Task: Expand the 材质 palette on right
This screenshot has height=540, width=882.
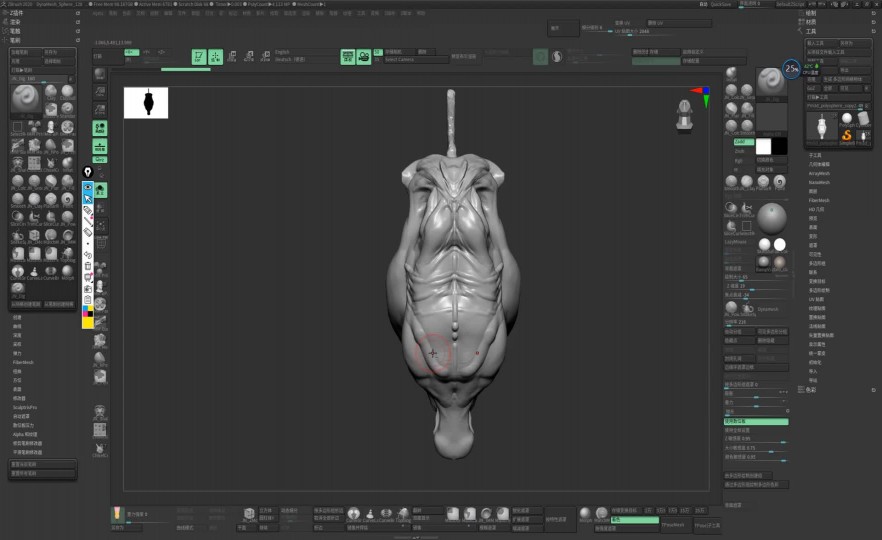Action: (811, 22)
